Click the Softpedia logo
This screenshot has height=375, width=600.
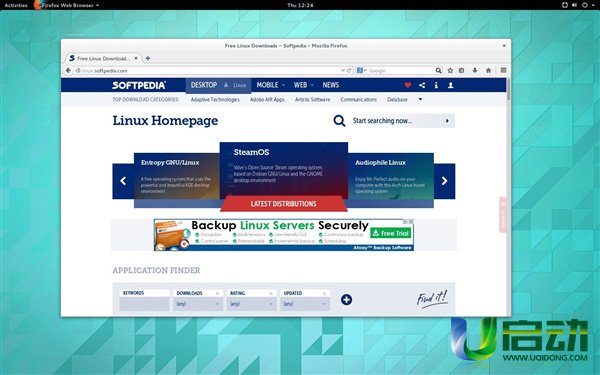[x=139, y=85]
